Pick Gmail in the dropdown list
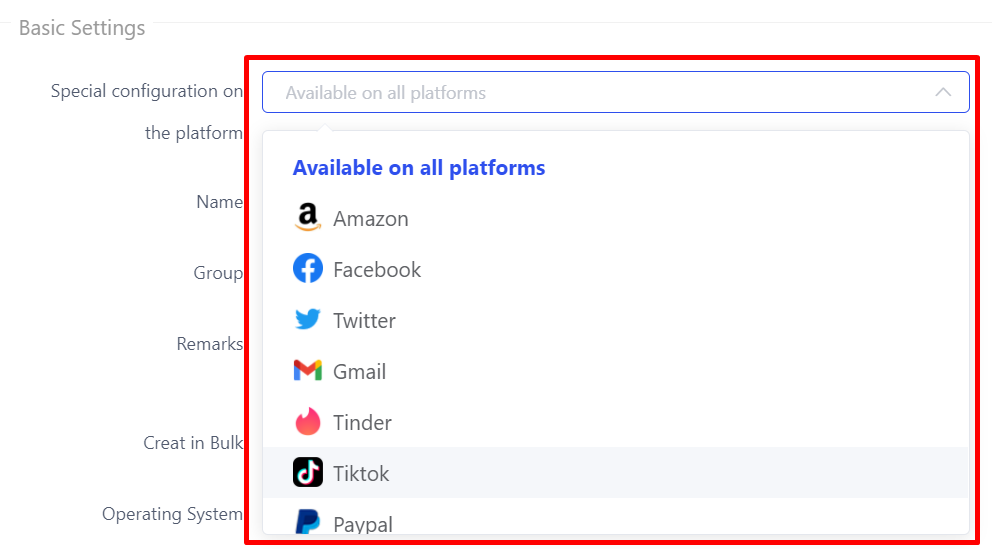992x549 pixels. (x=616, y=371)
